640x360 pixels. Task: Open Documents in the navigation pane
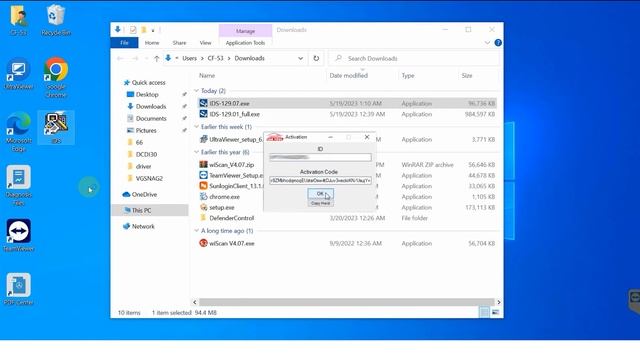click(151, 118)
